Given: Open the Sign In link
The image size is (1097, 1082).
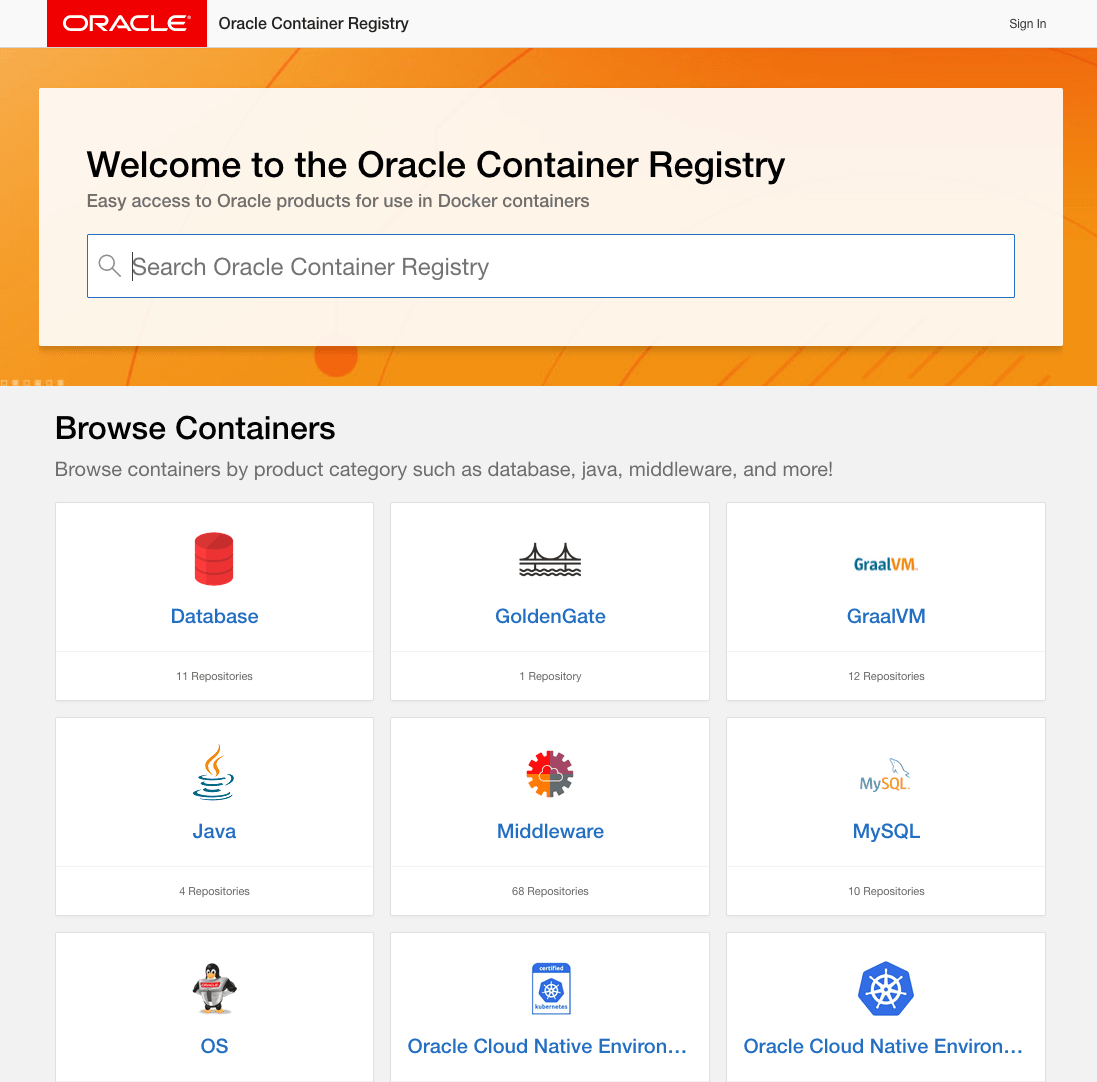Looking at the screenshot, I should pyautogui.click(x=1027, y=24).
